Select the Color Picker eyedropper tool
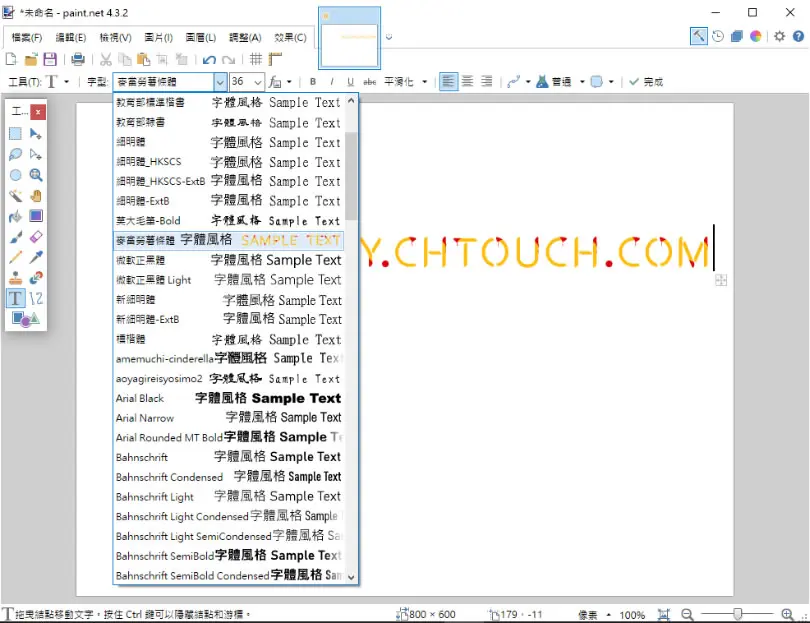This screenshot has width=810, height=623. 36,257
